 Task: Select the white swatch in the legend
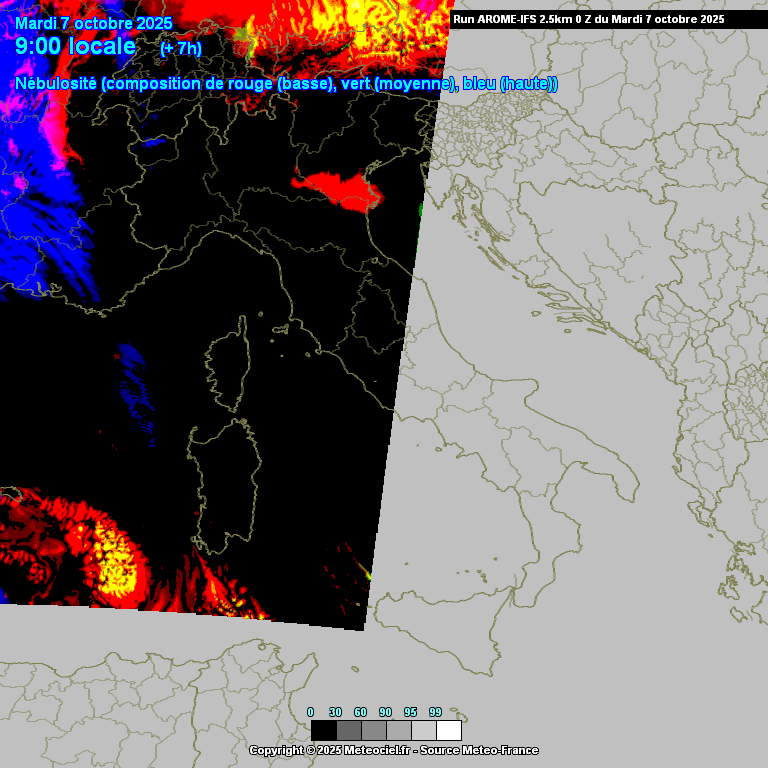449,730
